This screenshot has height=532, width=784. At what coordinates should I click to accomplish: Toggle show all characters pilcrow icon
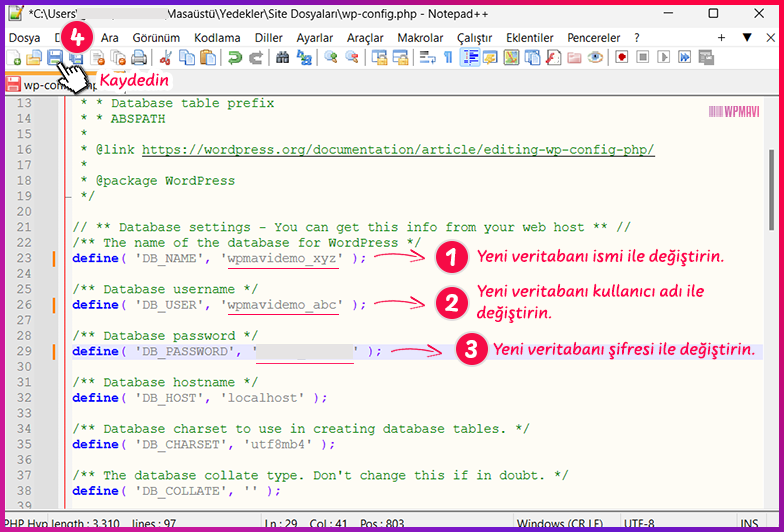(448, 58)
